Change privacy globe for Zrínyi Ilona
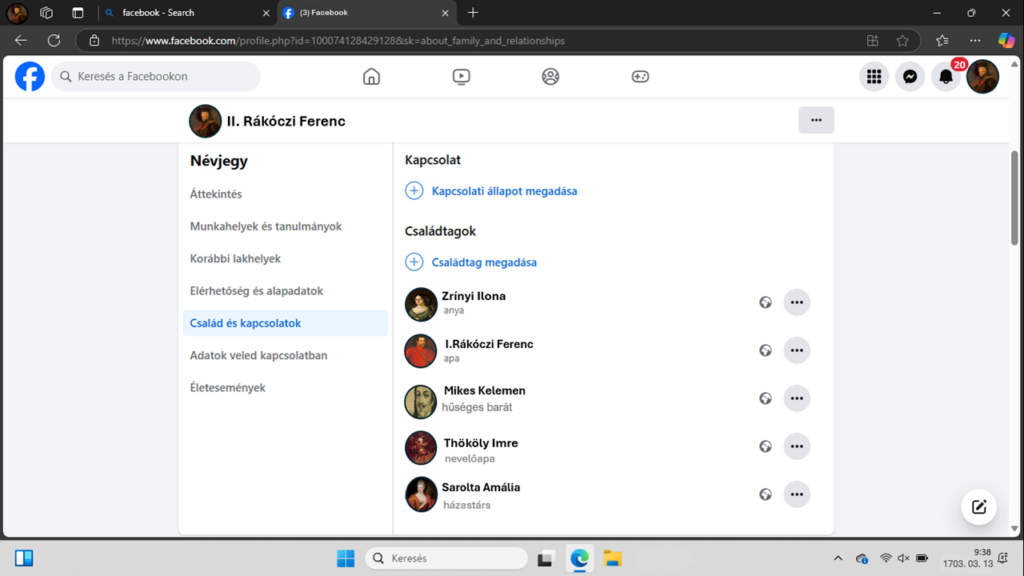Image resolution: width=1024 pixels, height=576 pixels. click(x=765, y=302)
